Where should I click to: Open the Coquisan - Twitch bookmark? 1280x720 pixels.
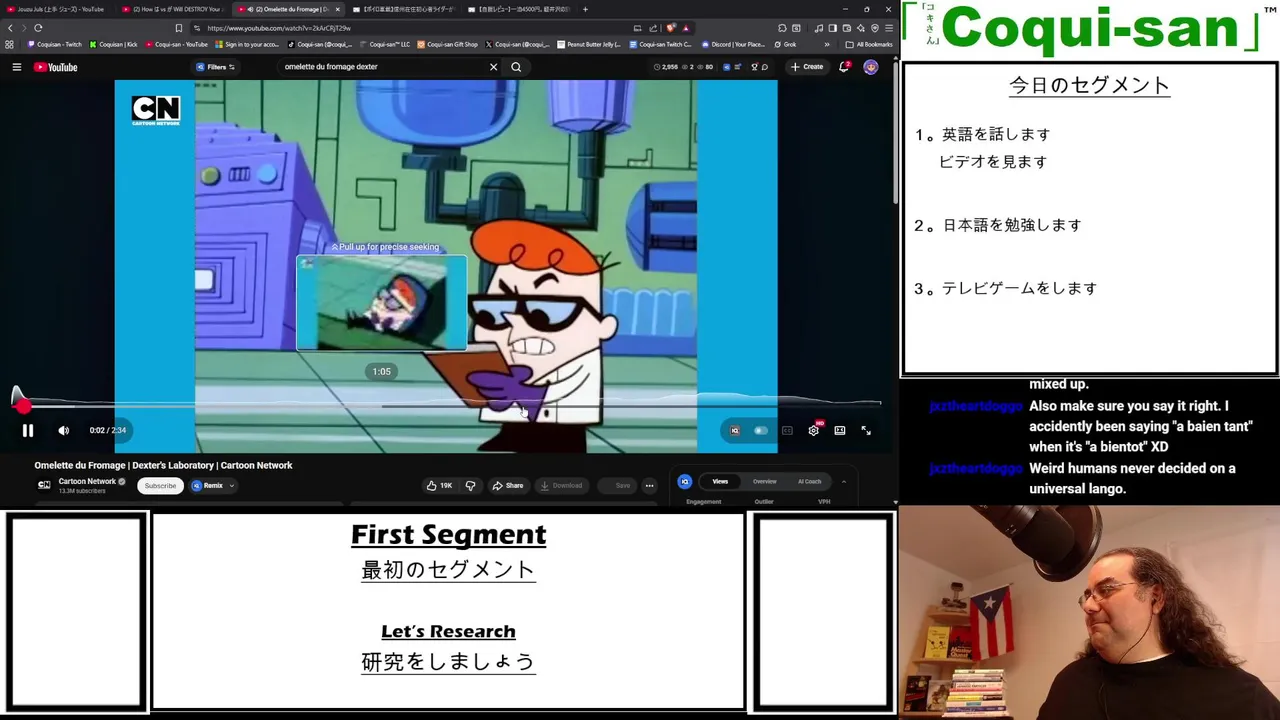pos(54,44)
